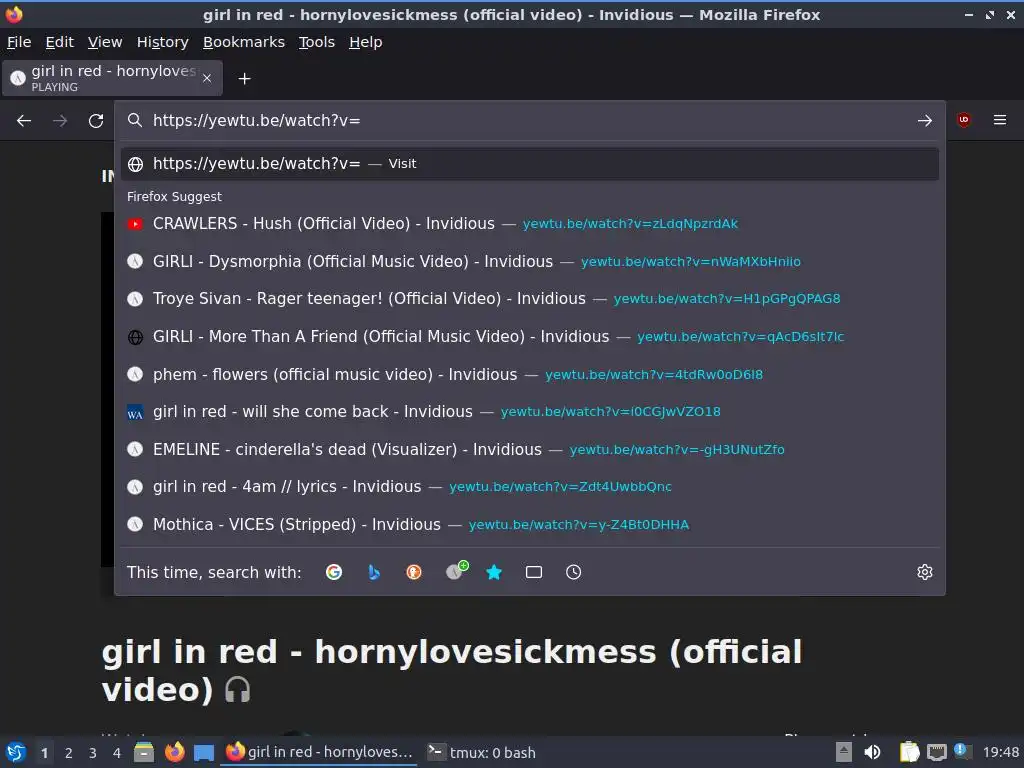Search this time with Bing

pos(374,572)
